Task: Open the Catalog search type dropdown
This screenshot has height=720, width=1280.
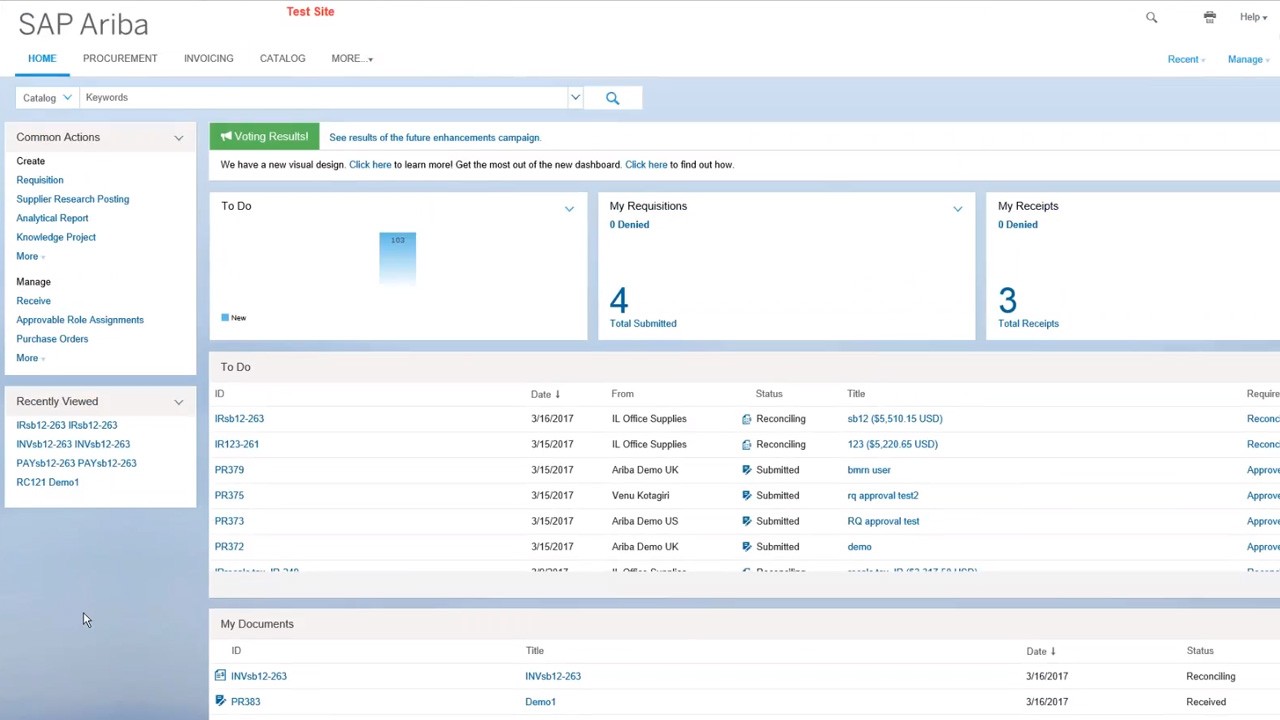Action: click(x=46, y=98)
